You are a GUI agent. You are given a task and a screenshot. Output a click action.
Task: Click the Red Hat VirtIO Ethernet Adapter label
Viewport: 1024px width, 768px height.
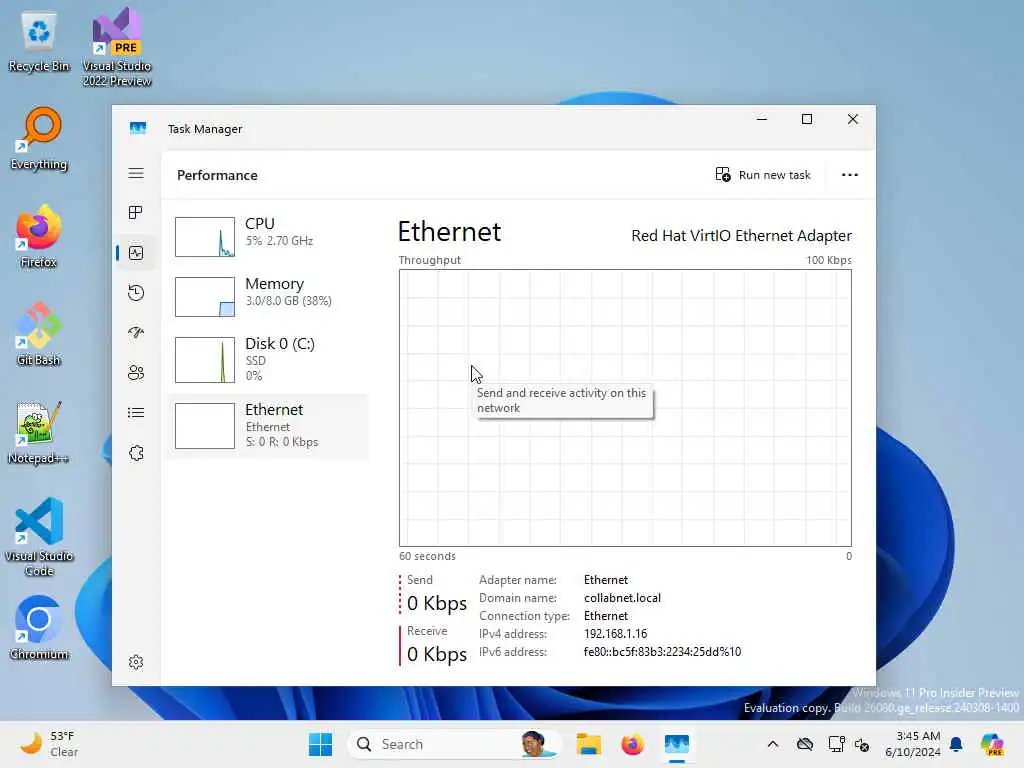point(741,236)
